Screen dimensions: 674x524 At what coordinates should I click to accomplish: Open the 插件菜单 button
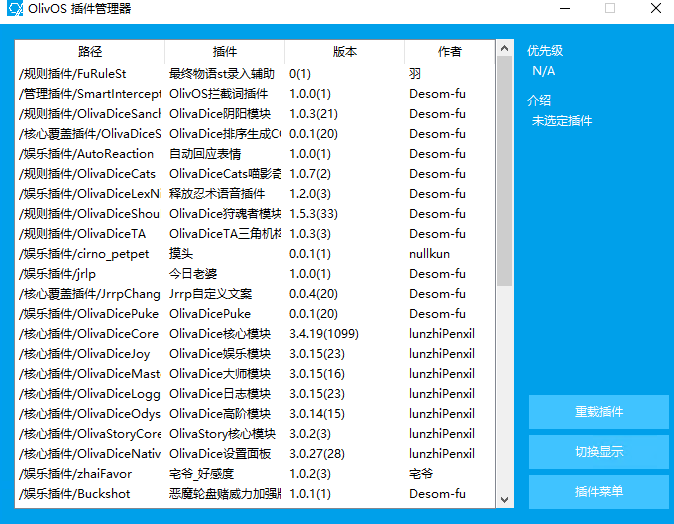598,492
